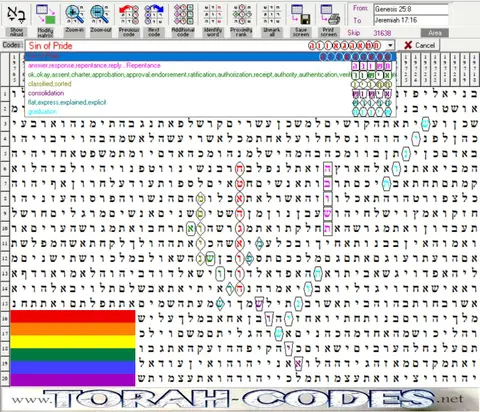Screen dimensions: 480x412
Task: Select highlighted 'Sin of Pride' list entry
Action: pos(211,56)
